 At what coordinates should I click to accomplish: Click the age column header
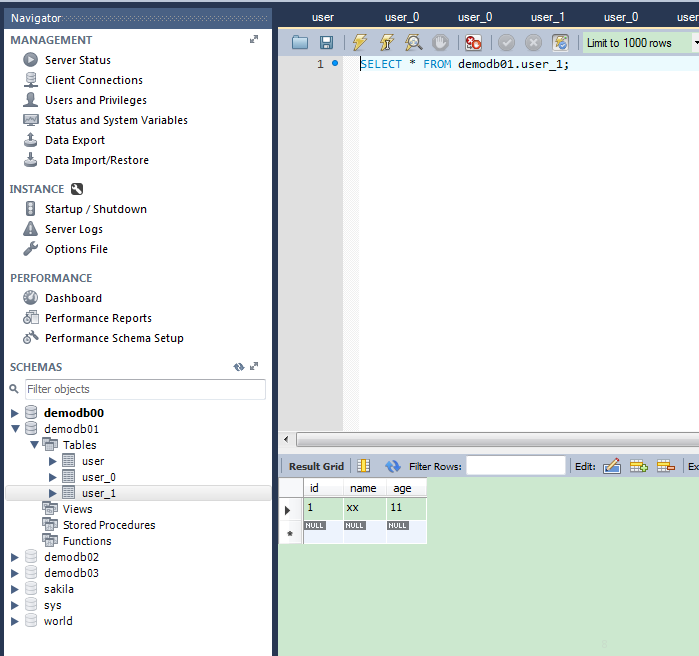(x=406, y=488)
